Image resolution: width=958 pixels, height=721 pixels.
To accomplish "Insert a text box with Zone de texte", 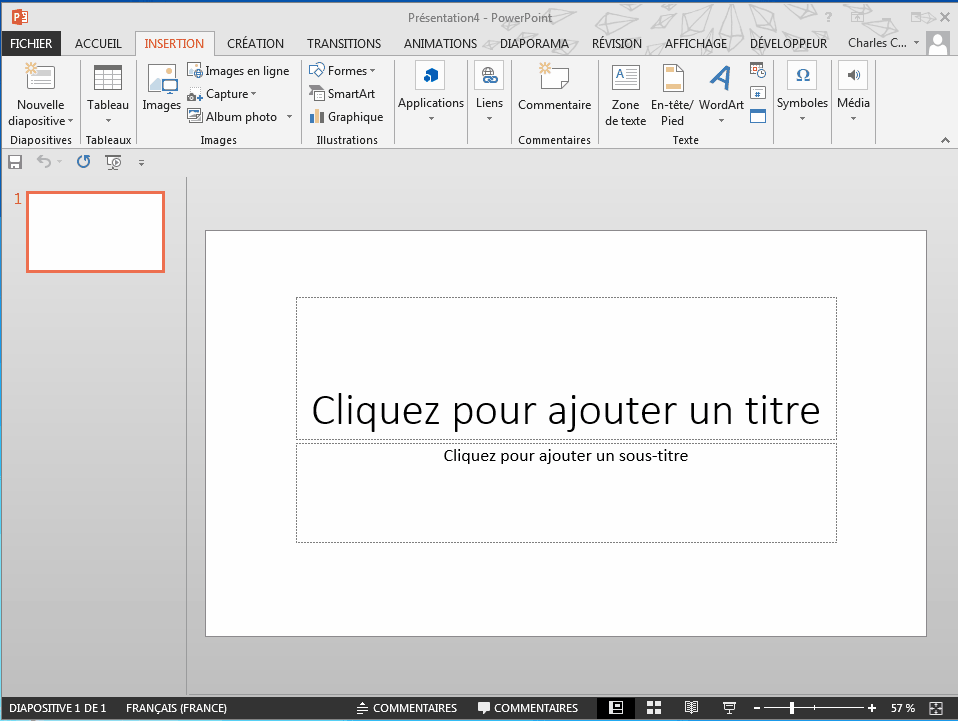I will (625, 96).
